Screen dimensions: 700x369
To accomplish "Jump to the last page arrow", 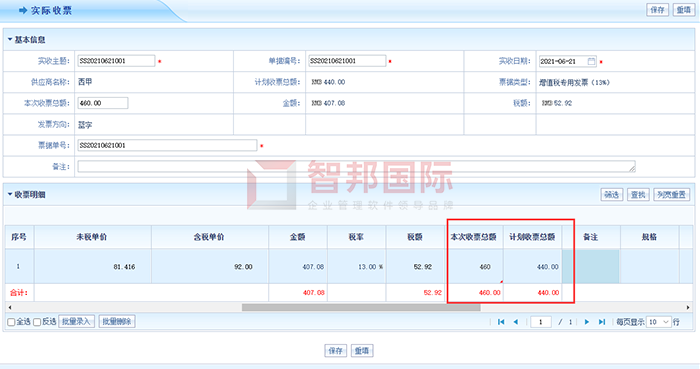I will [602, 322].
